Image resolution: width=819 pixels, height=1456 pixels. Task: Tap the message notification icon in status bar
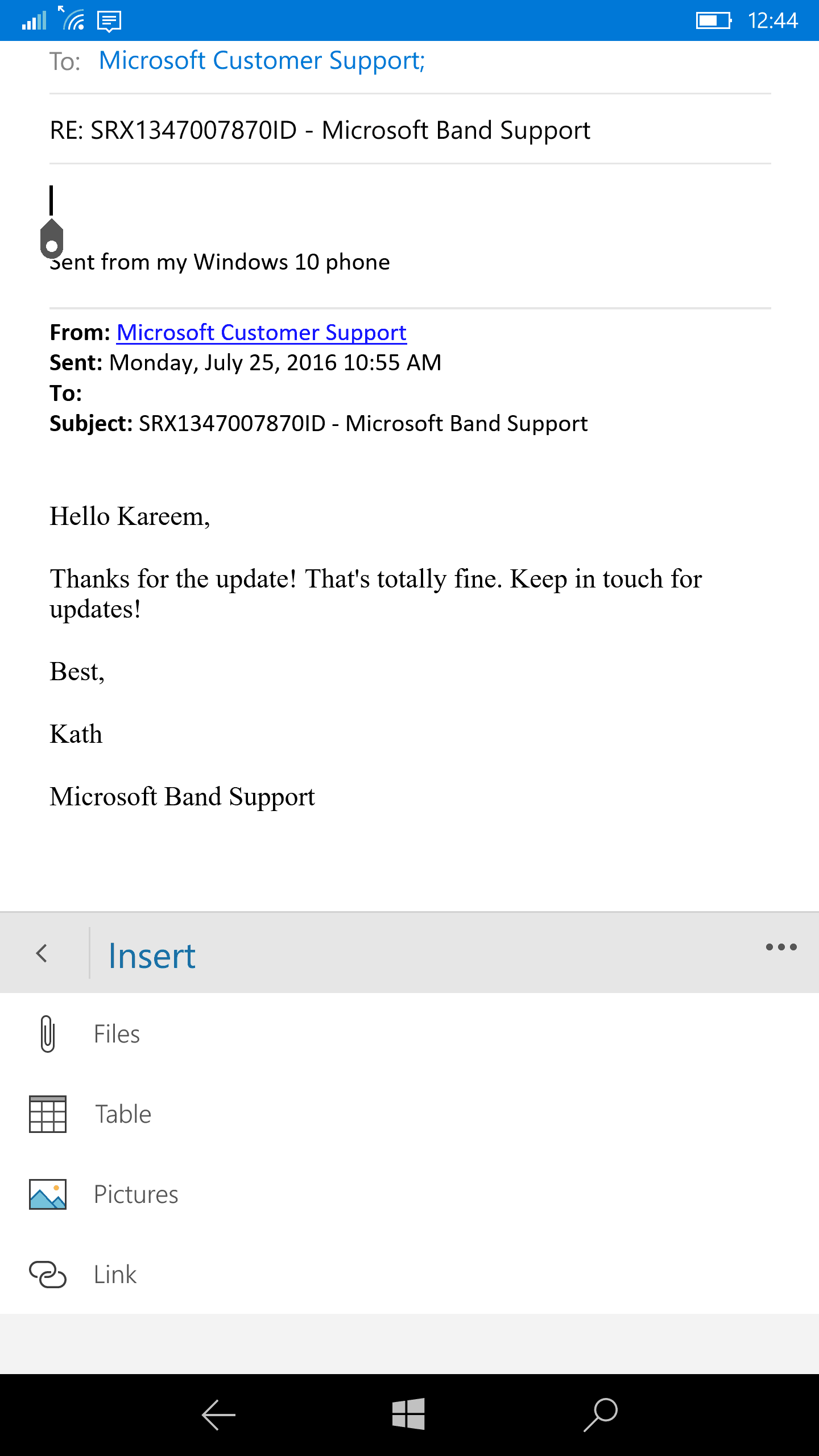109,22
